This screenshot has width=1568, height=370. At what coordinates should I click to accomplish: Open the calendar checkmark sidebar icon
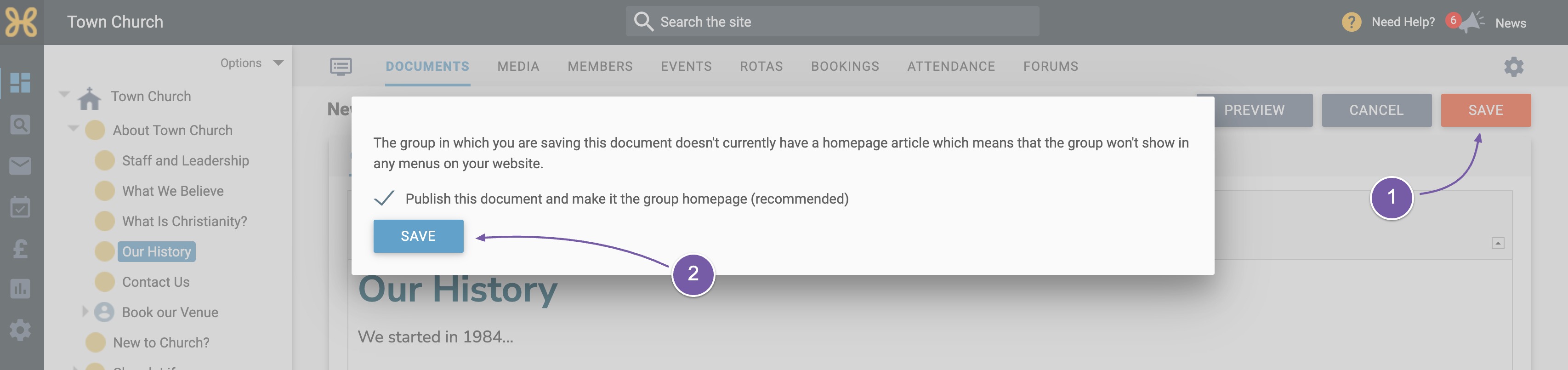[x=20, y=207]
